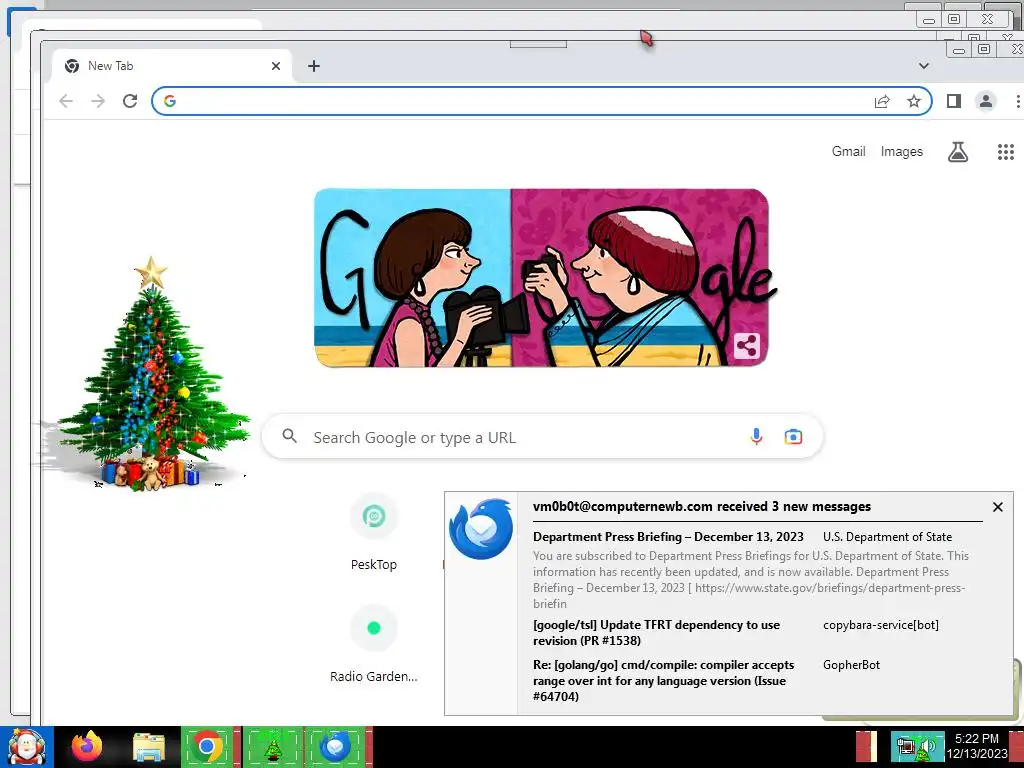
Task: Open the Chrome side panel icon
Action: (953, 101)
